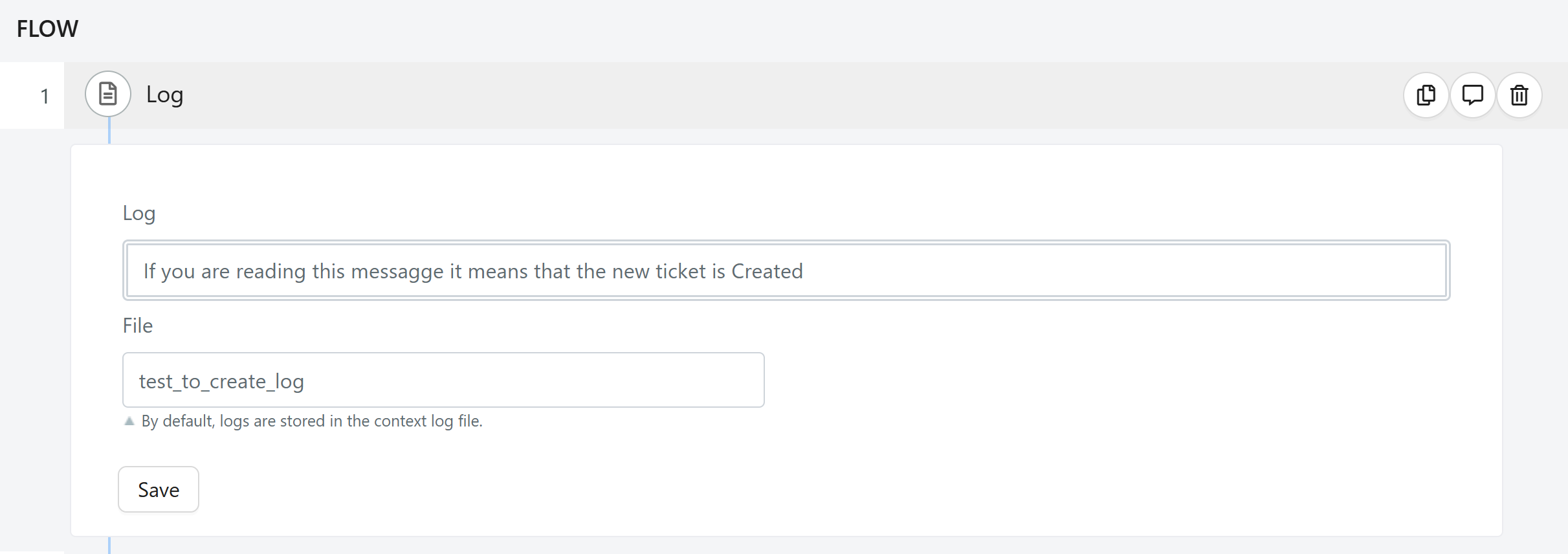Select step number 1 in flow
The image size is (1568, 554).
click(x=45, y=96)
